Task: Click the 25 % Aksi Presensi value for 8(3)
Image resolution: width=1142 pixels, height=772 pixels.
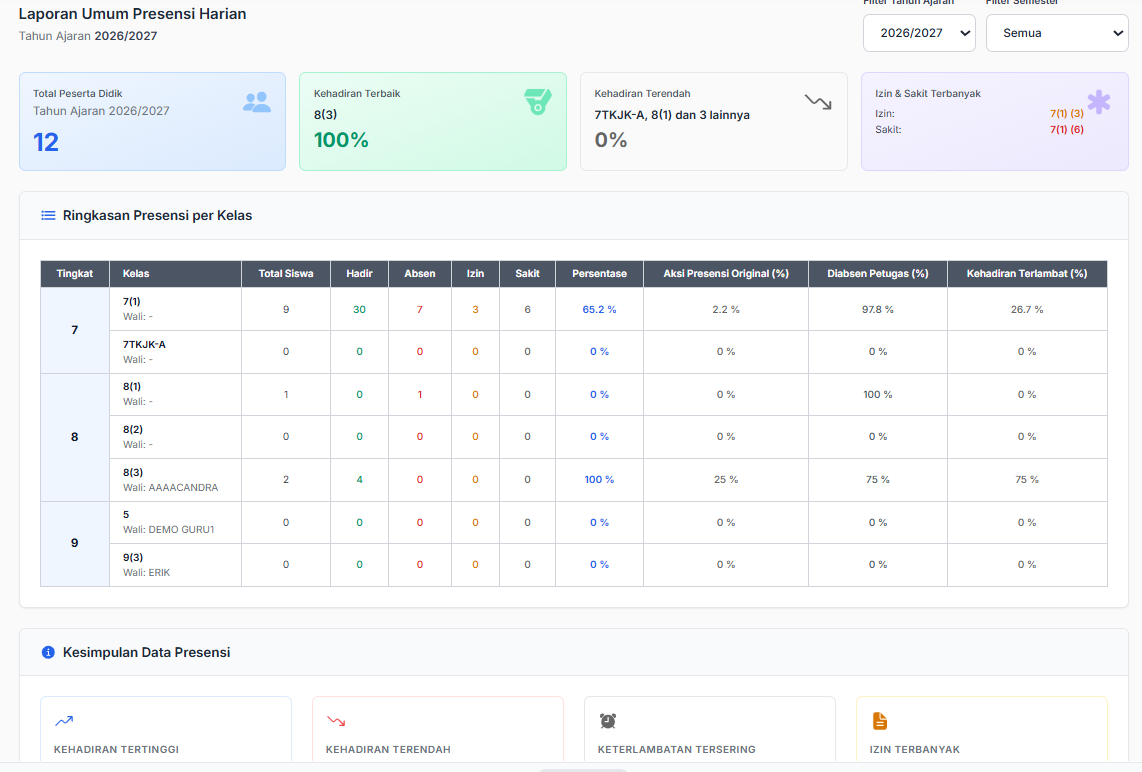Action: tap(726, 480)
